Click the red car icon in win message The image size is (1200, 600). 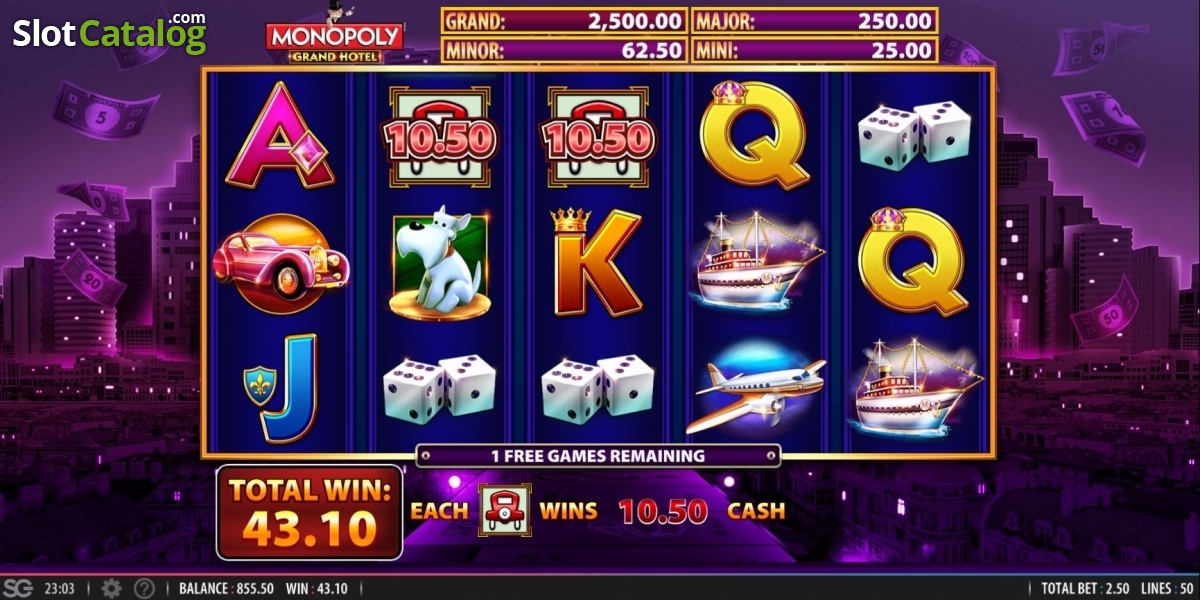click(x=504, y=510)
